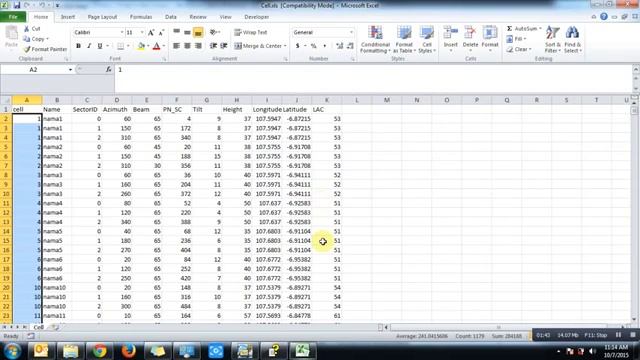The width and height of the screenshot is (640, 360).
Task: Open Sort & Filter menu
Action: point(552,39)
